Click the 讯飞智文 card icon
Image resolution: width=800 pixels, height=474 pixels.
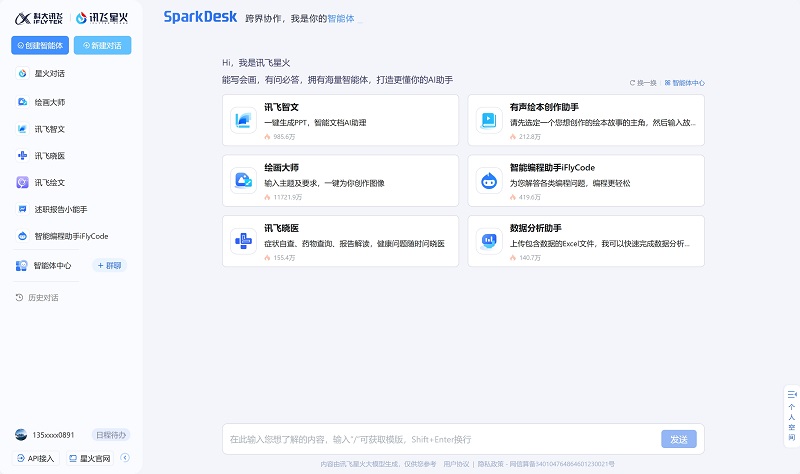243,120
